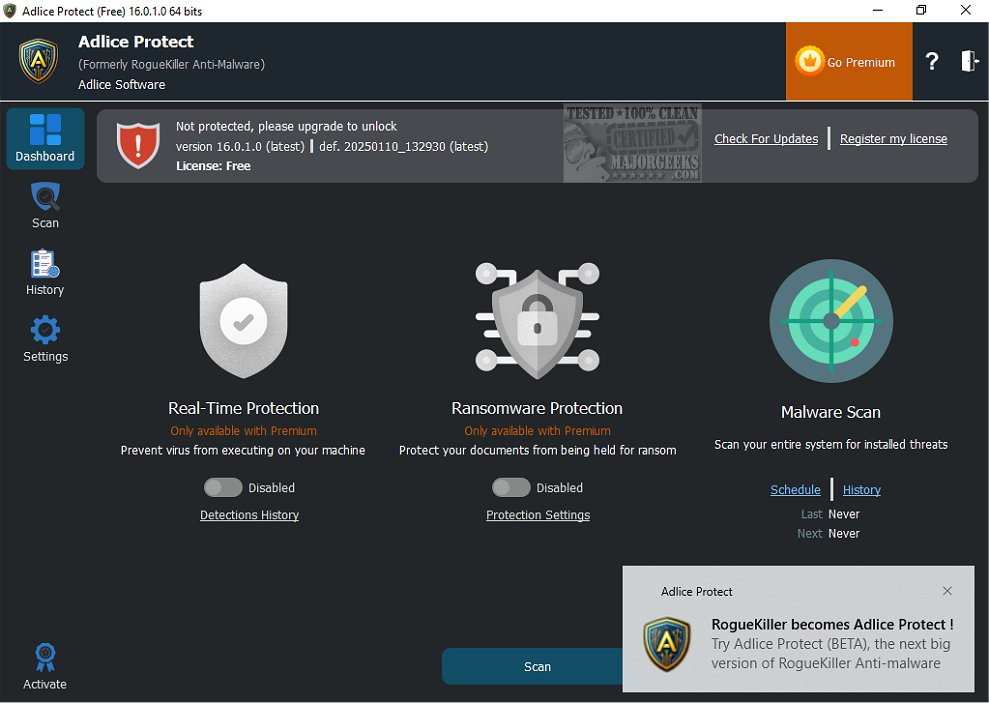Dismiss the Adlice Protect notification popup
The height and width of the screenshot is (703, 989).
point(947,591)
